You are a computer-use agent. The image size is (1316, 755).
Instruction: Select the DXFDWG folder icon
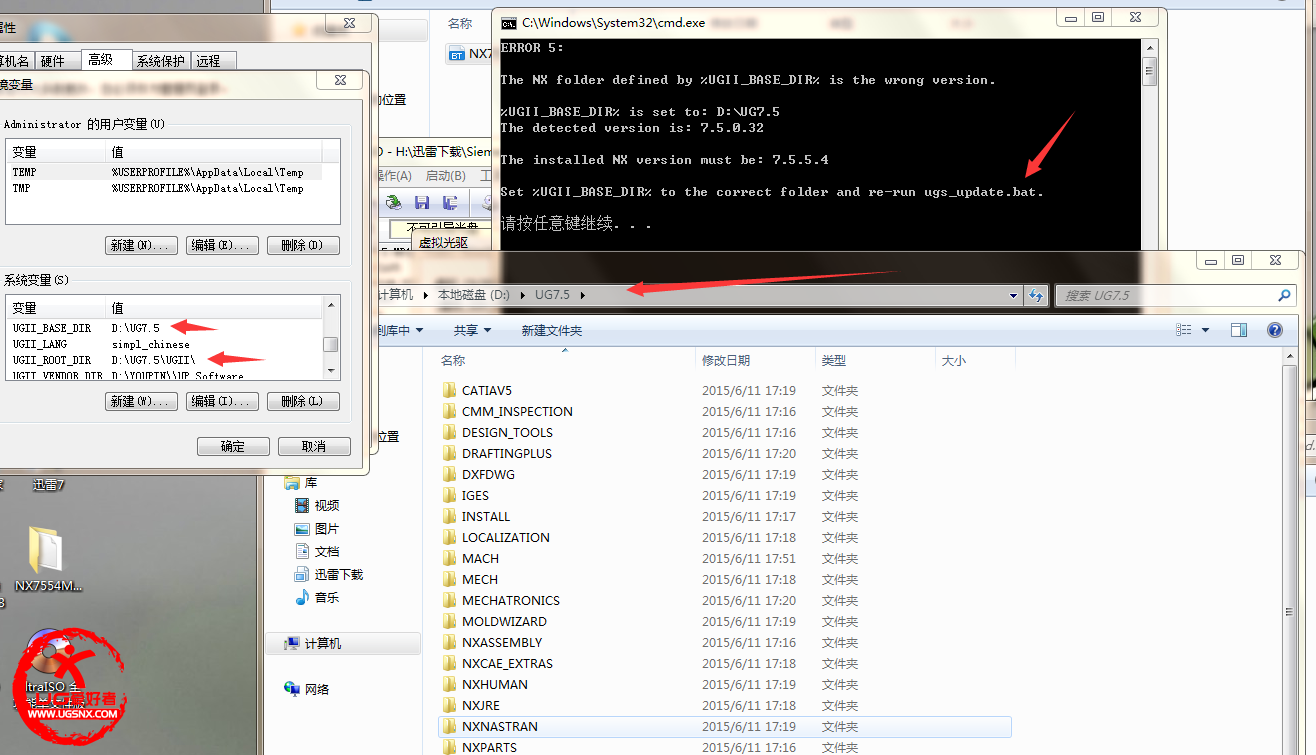[450, 474]
